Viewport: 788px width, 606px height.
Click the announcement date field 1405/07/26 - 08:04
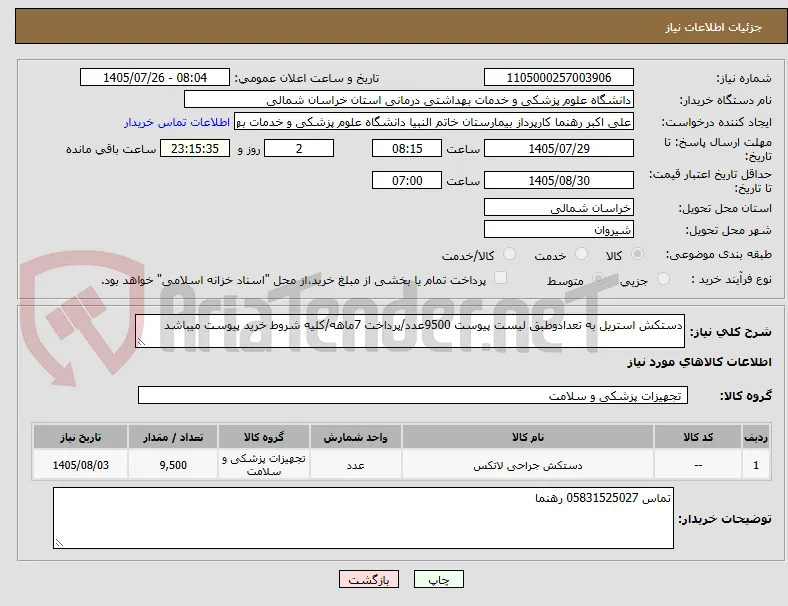pos(155,78)
